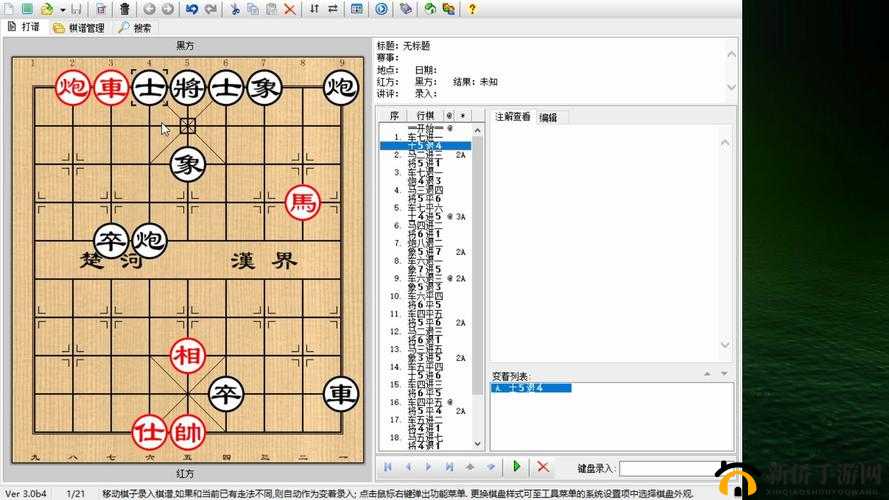Click the red 相 piece on board
This screenshot has height=500, width=889.
tap(188, 356)
